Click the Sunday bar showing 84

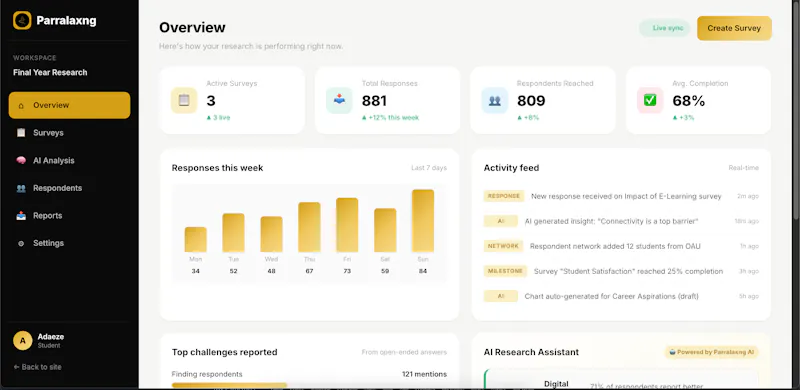click(423, 221)
